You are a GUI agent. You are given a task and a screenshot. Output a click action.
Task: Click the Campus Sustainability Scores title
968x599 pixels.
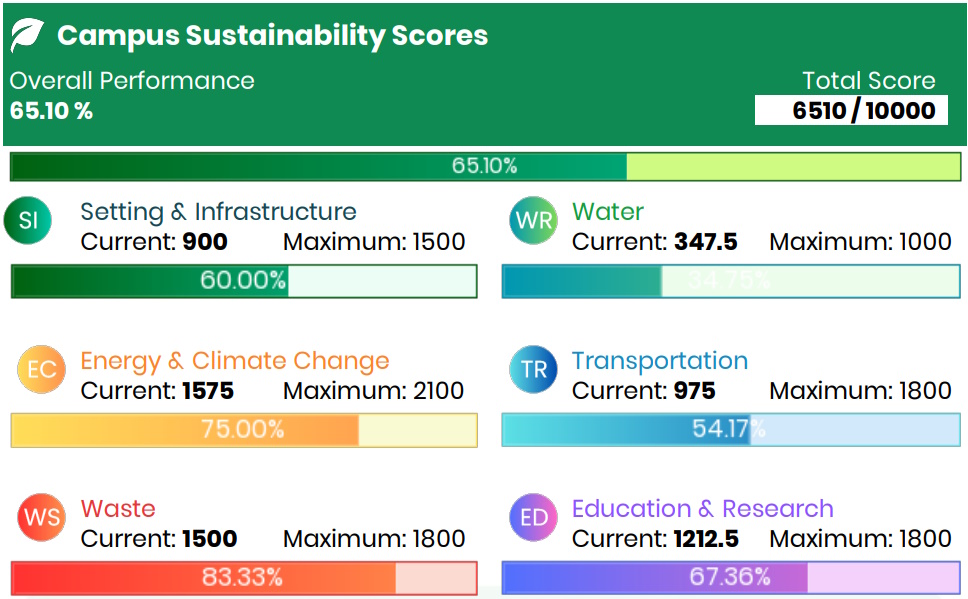[x=272, y=36]
